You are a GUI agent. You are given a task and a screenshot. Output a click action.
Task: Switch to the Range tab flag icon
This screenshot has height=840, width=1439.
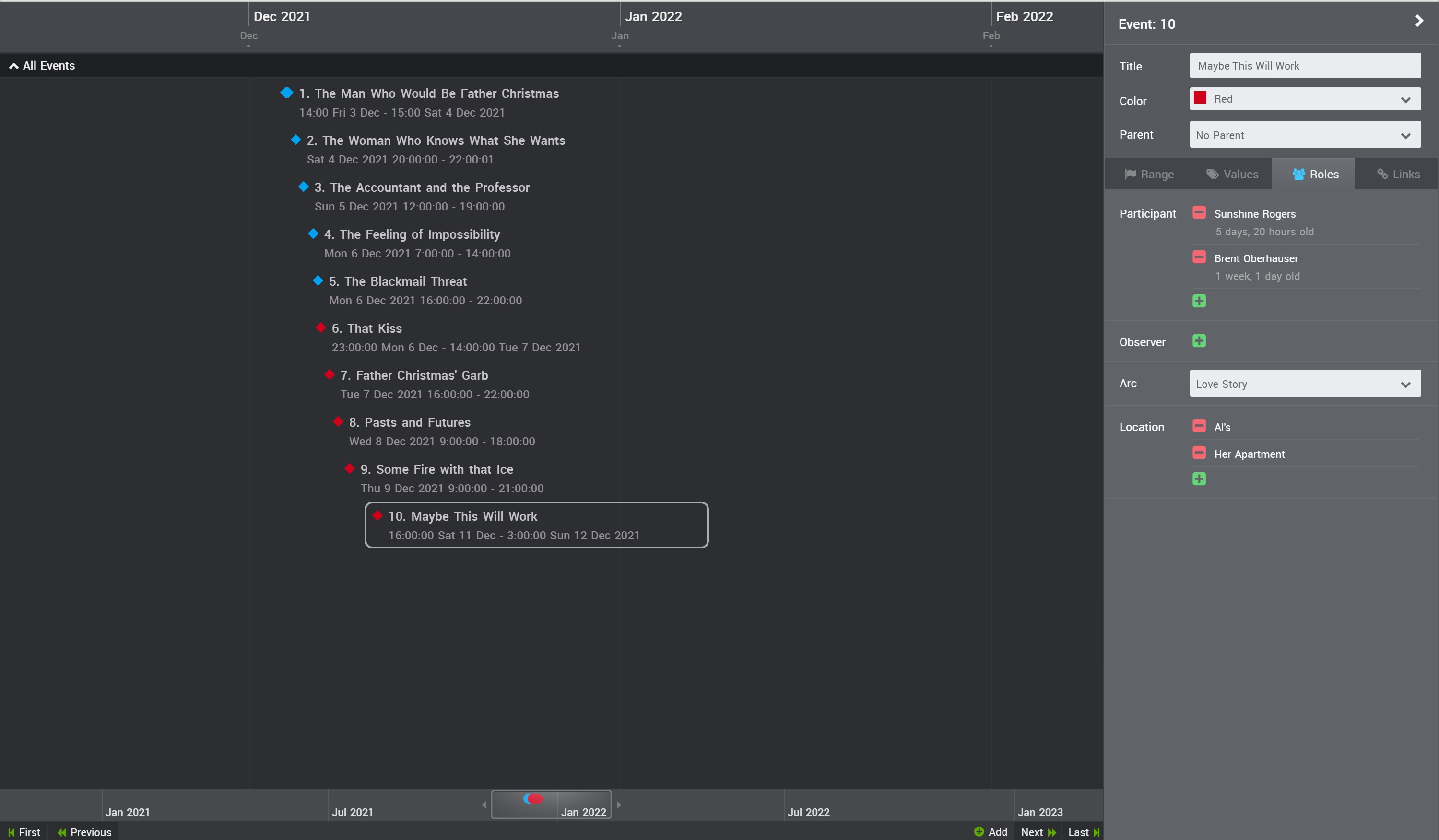1131,174
